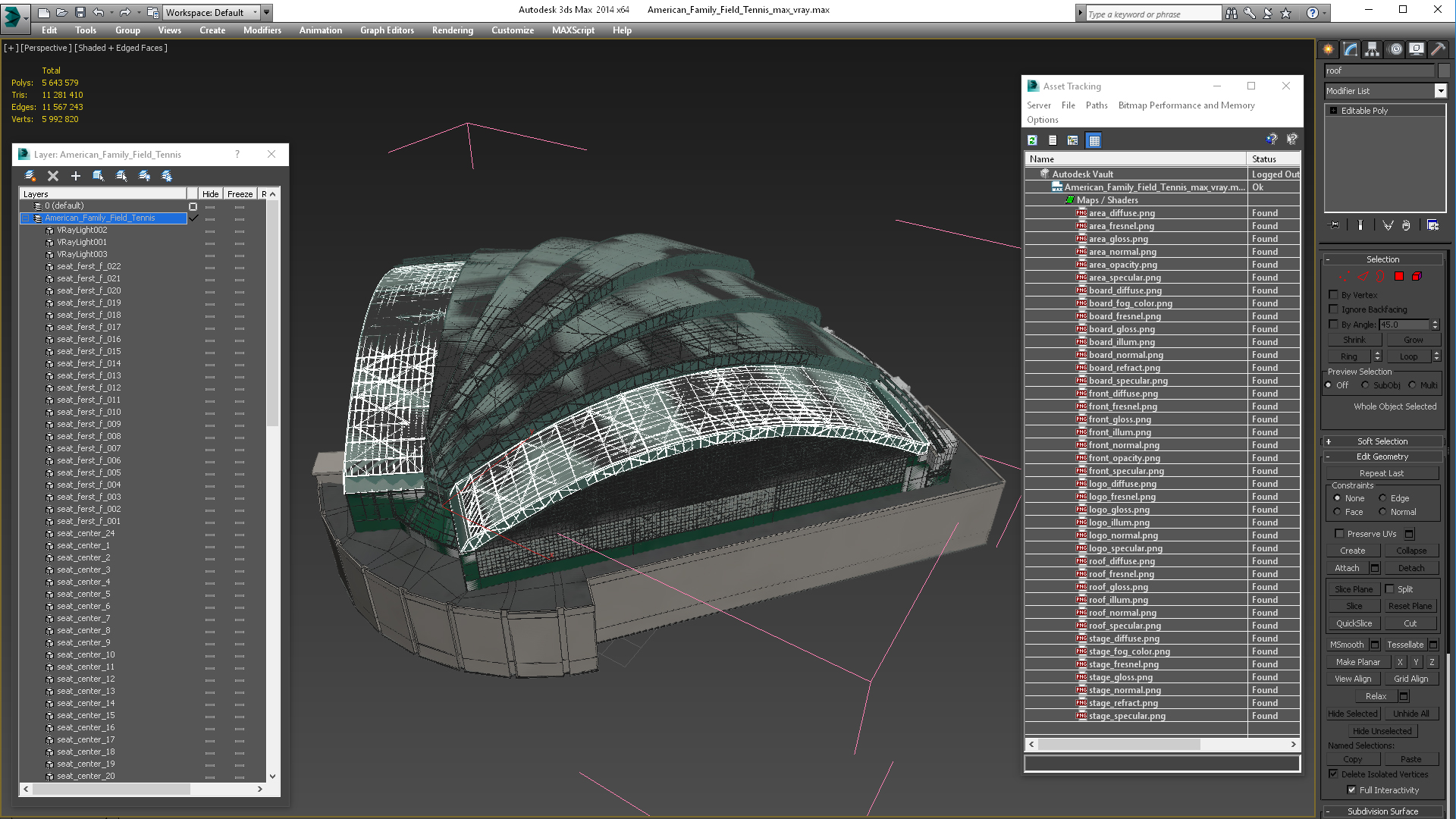Click the Redo arrow icon

tap(124, 12)
